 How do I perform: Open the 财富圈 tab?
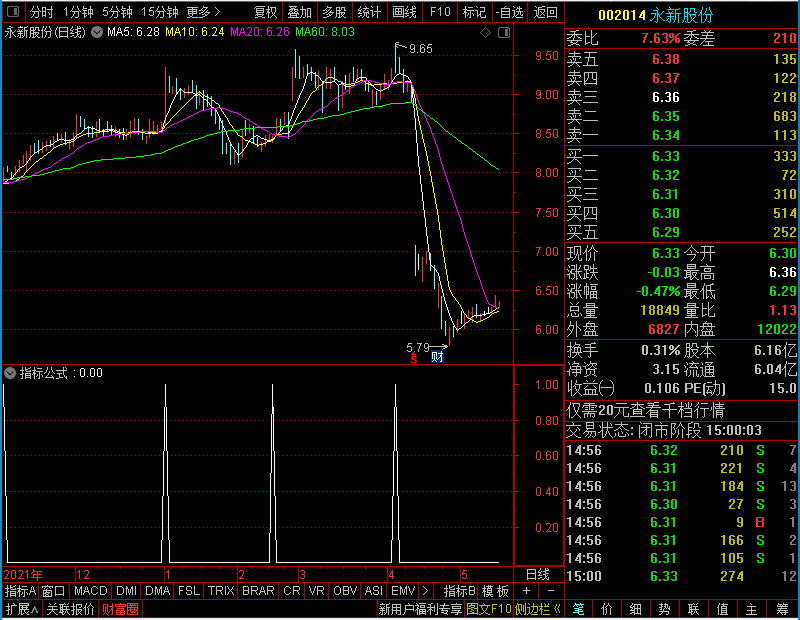click(120, 609)
